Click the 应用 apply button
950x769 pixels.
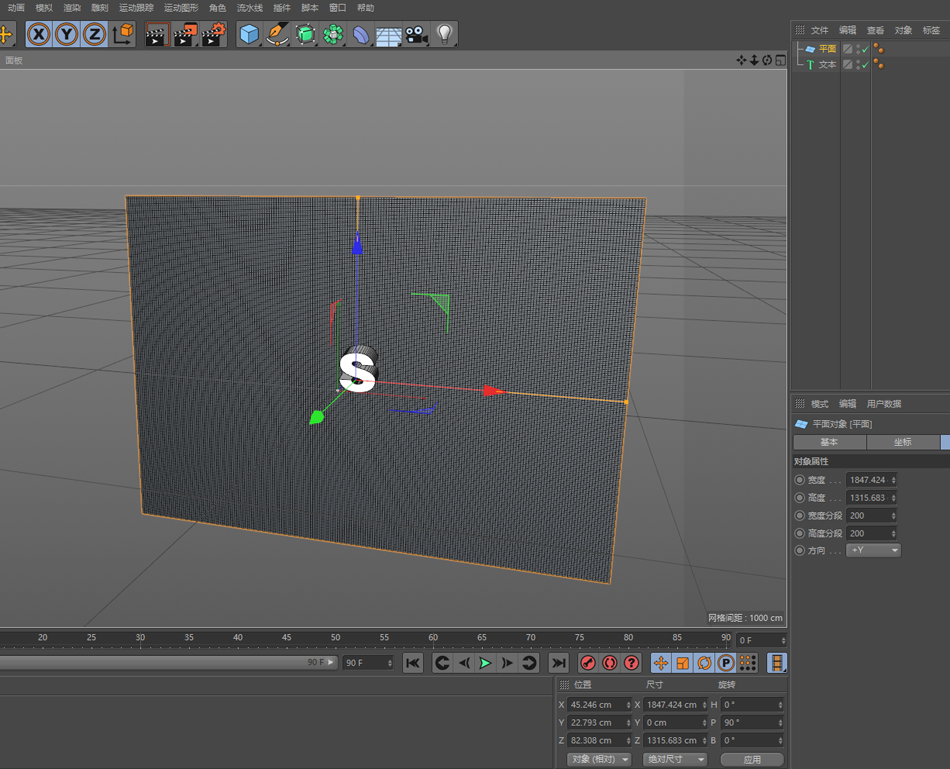coord(752,759)
